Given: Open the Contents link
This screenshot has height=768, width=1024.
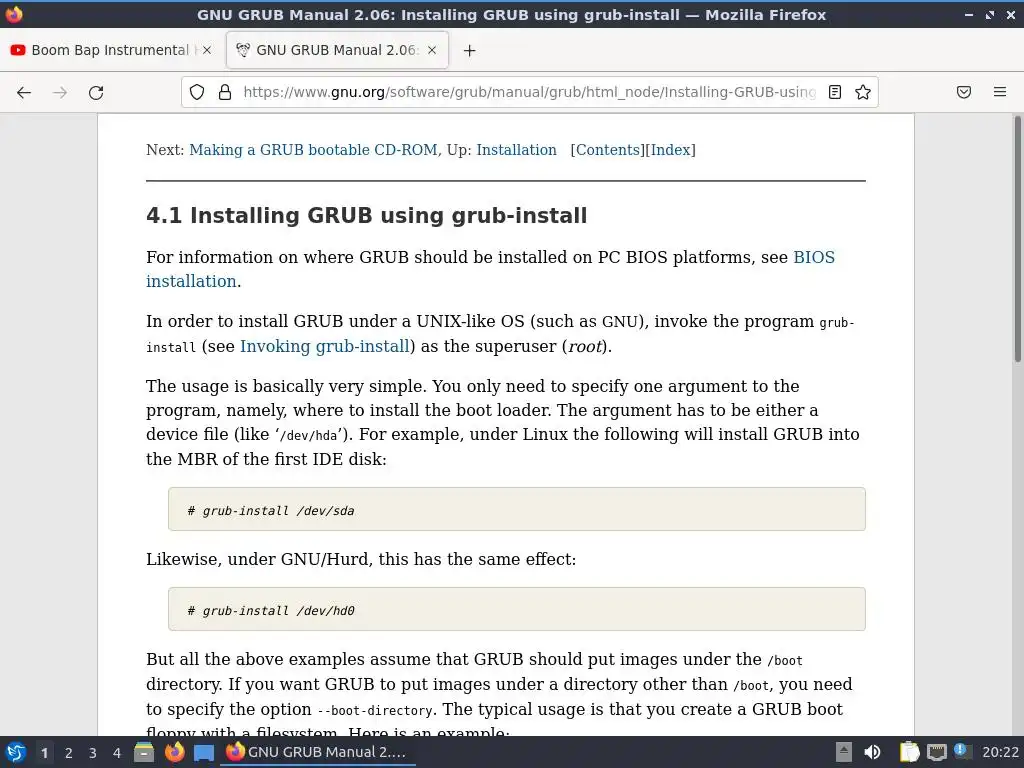Looking at the screenshot, I should [x=607, y=150].
